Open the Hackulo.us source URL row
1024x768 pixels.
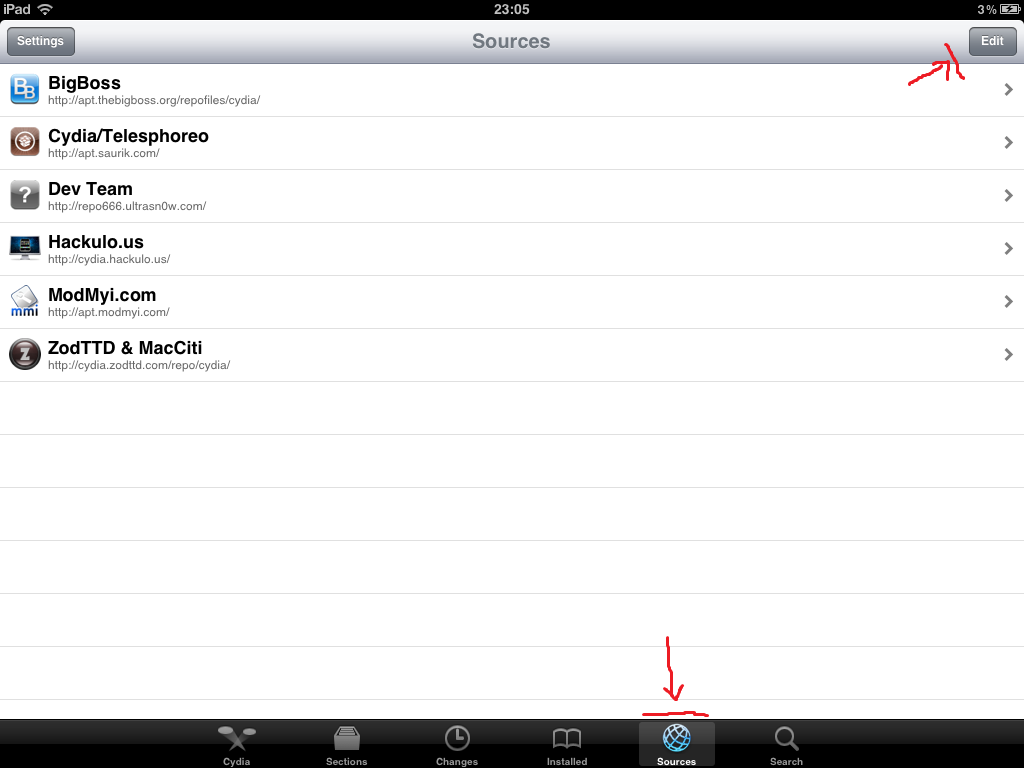(x=512, y=249)
